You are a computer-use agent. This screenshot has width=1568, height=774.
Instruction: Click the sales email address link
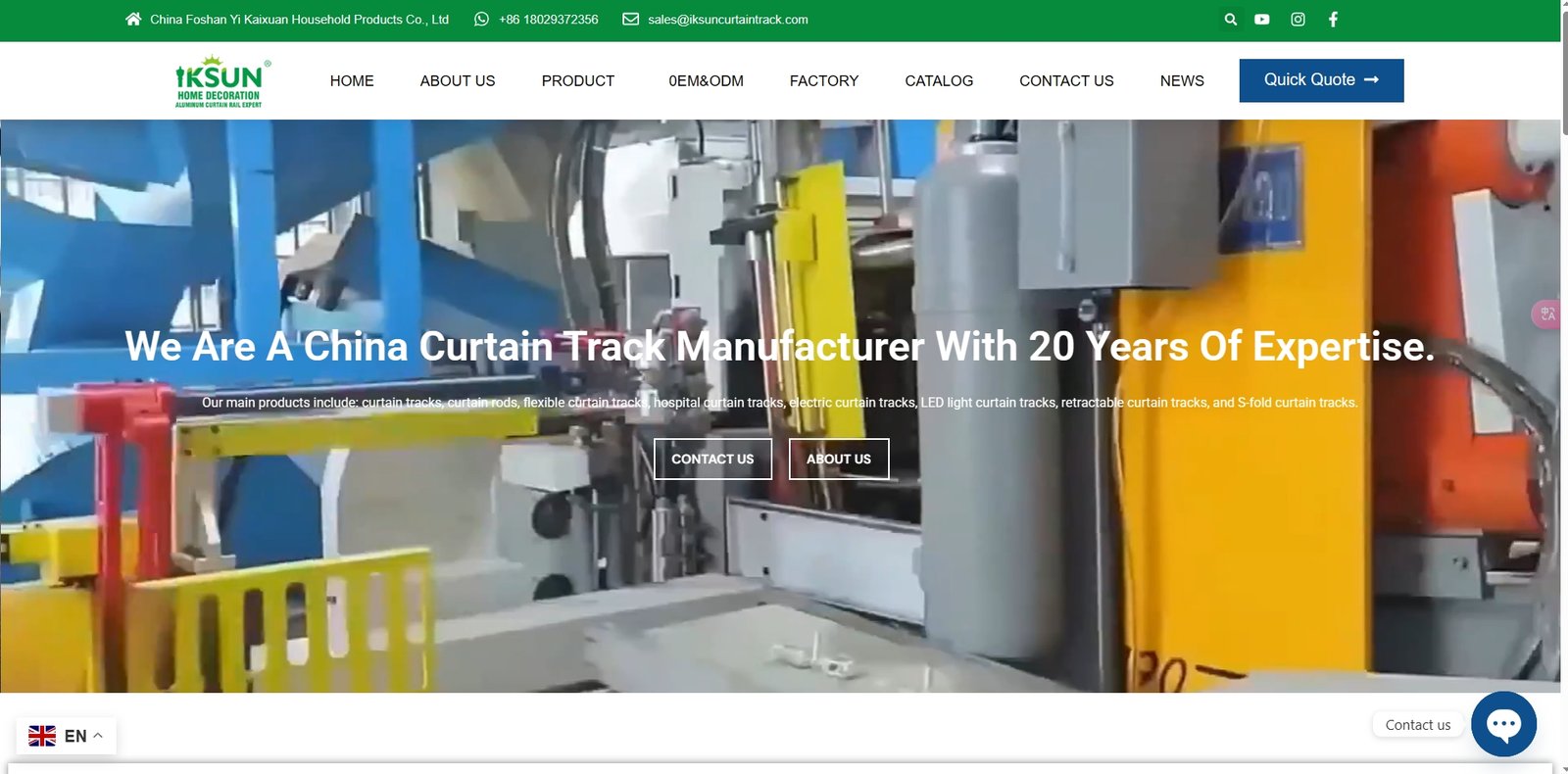(727, 20)
